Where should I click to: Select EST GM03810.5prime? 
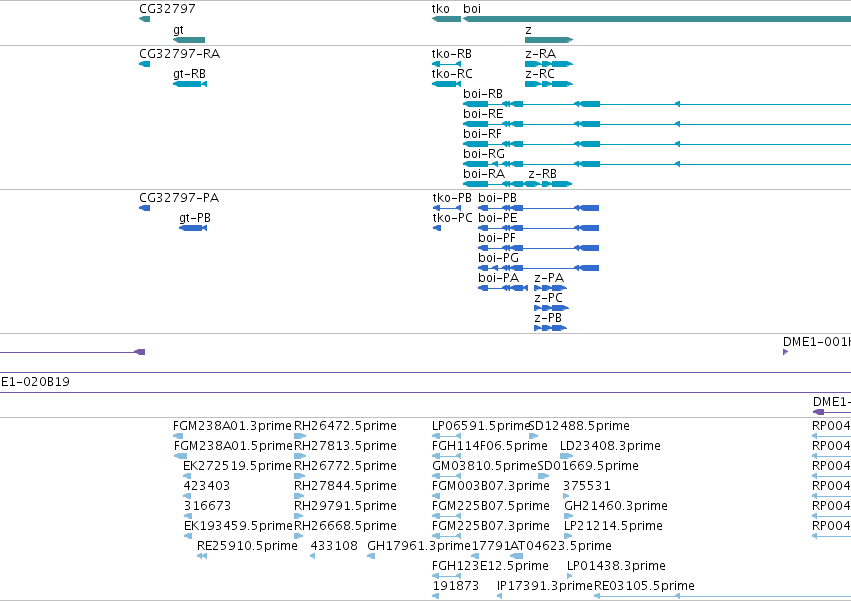tap(485, 466)
